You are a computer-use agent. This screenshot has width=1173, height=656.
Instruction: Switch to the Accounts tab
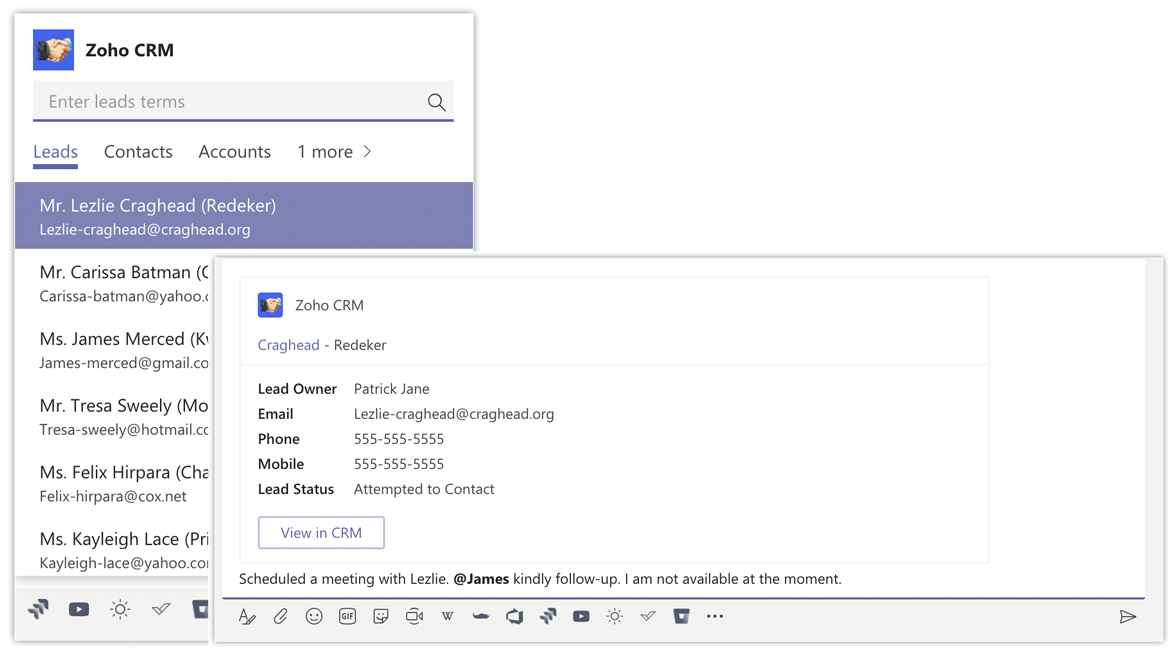(235, 152)
